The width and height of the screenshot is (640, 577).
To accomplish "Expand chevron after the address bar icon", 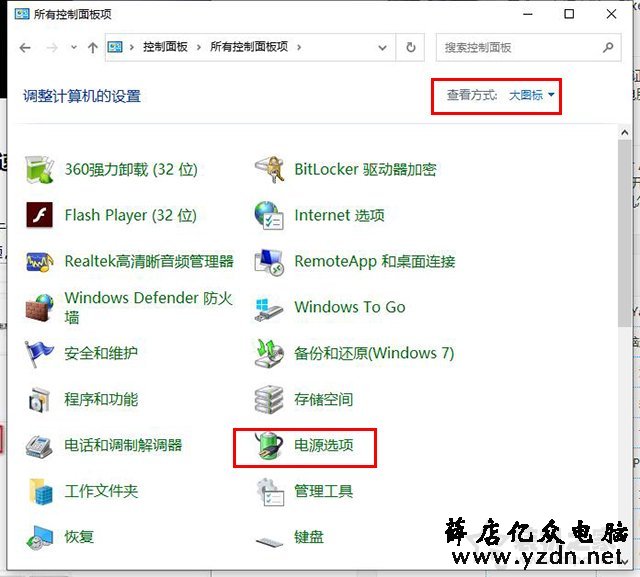I will [x=131, y=47].
